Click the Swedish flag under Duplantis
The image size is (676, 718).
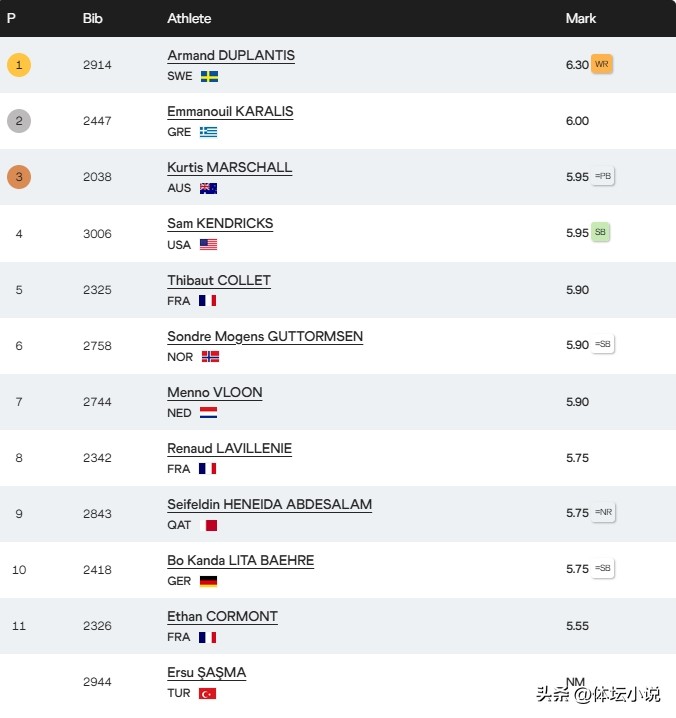pyautogui.click(x=209, y=76)
